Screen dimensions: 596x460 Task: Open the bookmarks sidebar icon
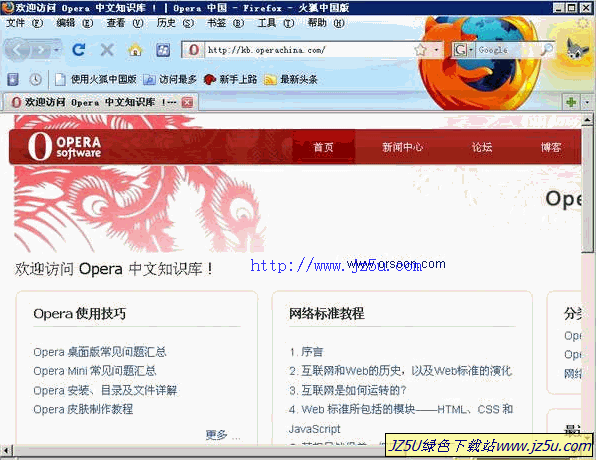pos(13,79)
